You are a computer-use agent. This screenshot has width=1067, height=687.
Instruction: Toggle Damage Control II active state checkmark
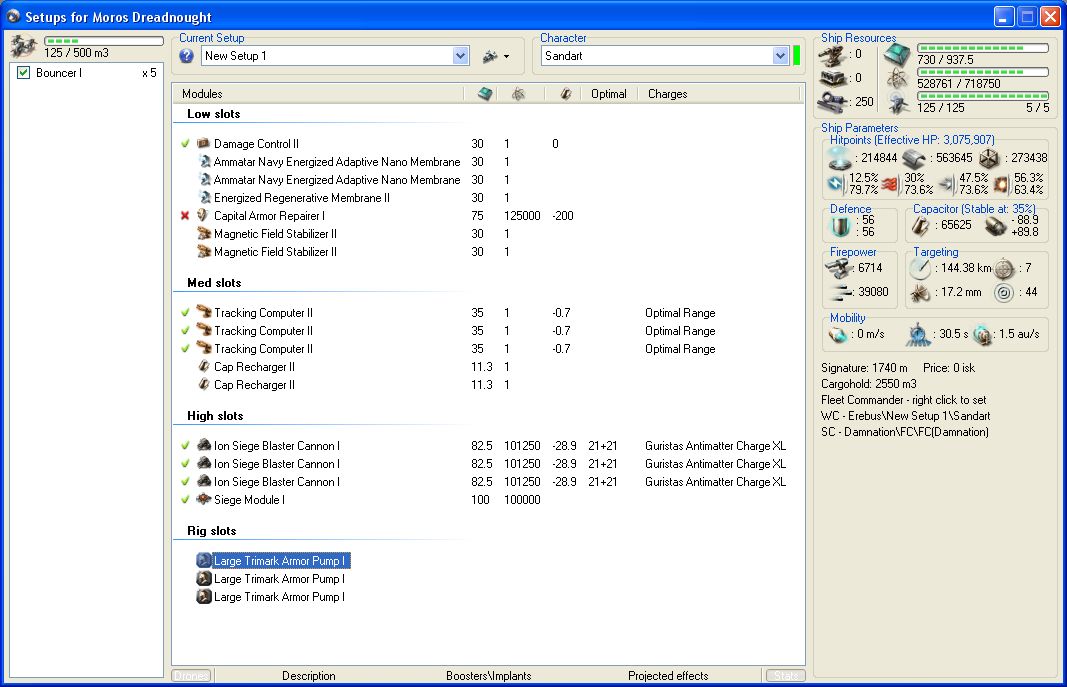[x=185, y=144]
